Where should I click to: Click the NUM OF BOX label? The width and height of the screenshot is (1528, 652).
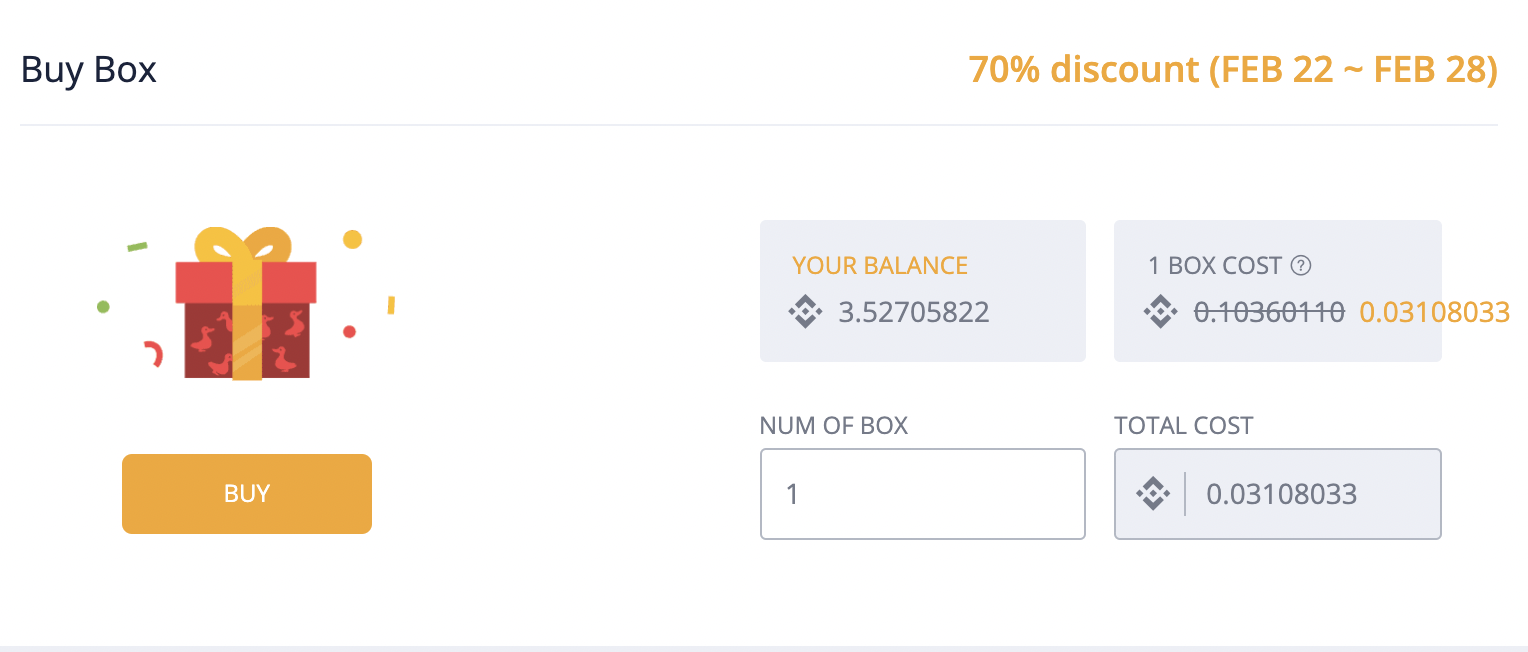pos(834,425)
